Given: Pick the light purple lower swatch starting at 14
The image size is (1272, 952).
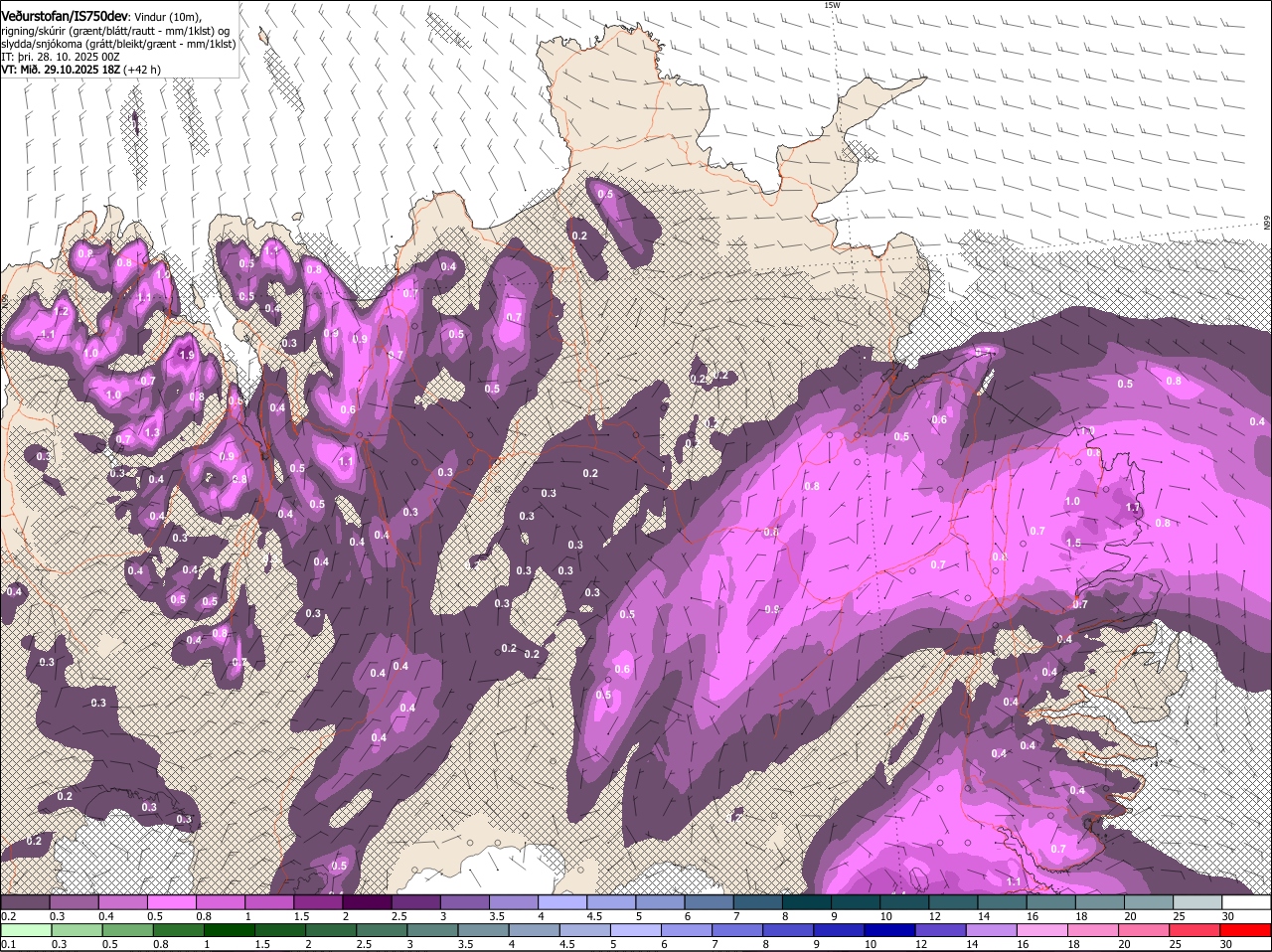Looking at the screenshot, I should [x=991, y=930].
